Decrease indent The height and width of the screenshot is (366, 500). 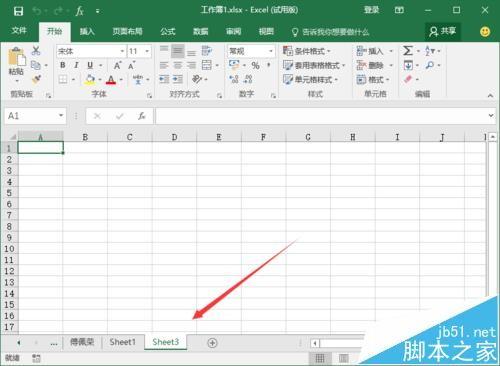[164, 79]
